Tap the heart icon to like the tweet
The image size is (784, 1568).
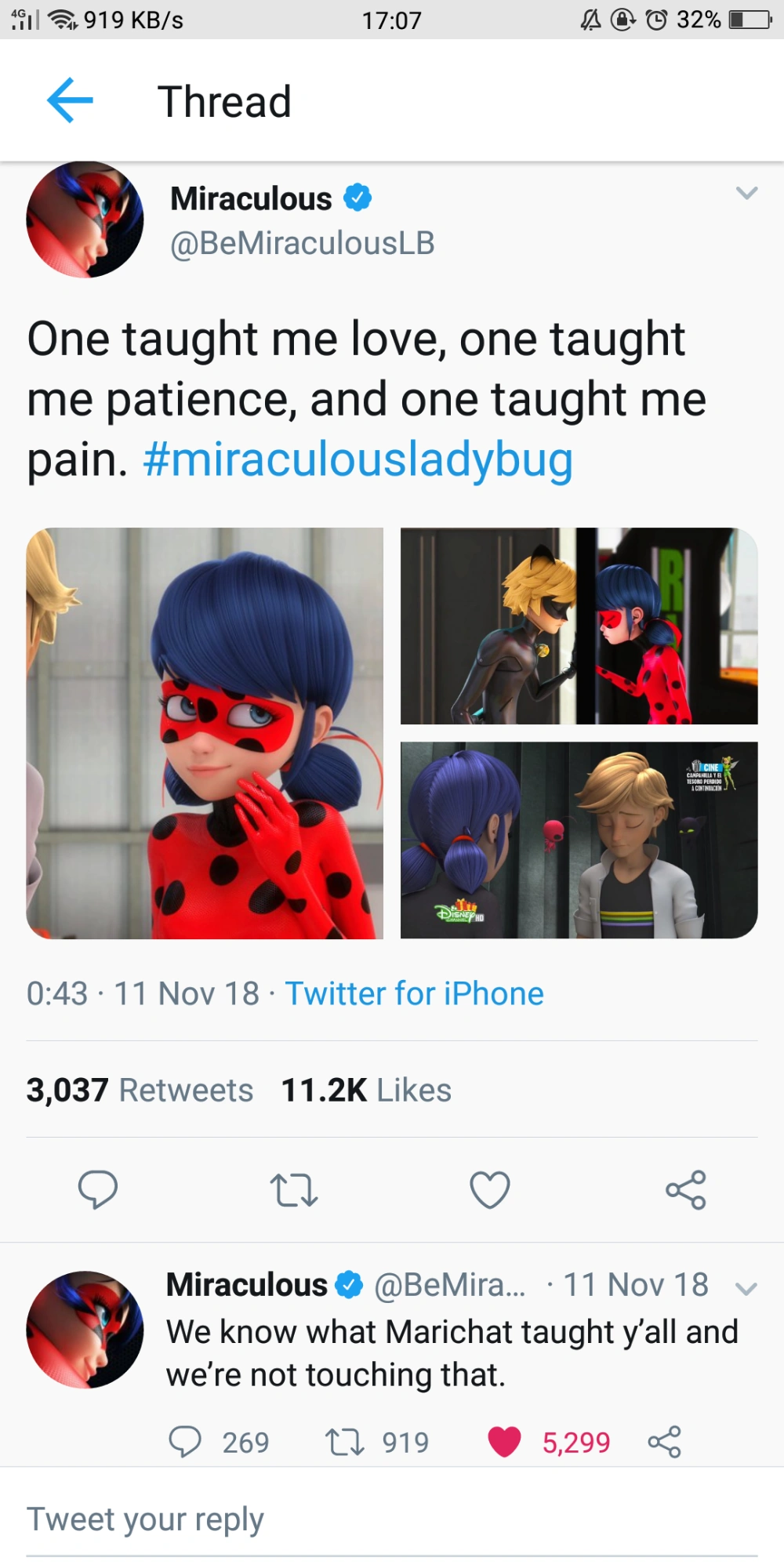click(x=490, y=1191)
